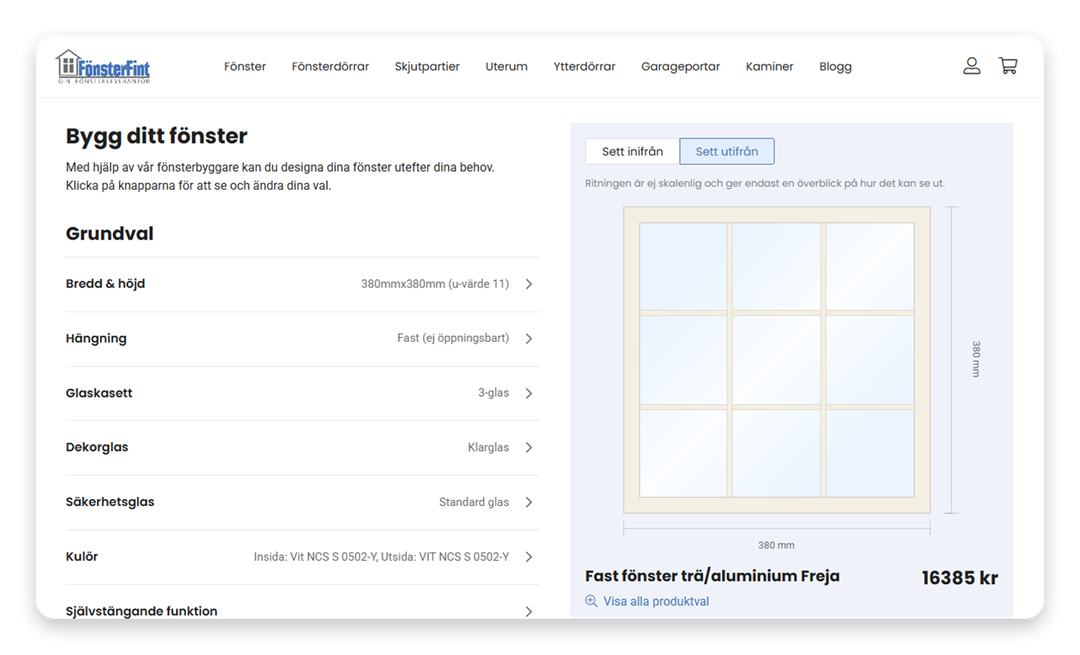Open the shopping cart icon

[x=1008, y=66]
